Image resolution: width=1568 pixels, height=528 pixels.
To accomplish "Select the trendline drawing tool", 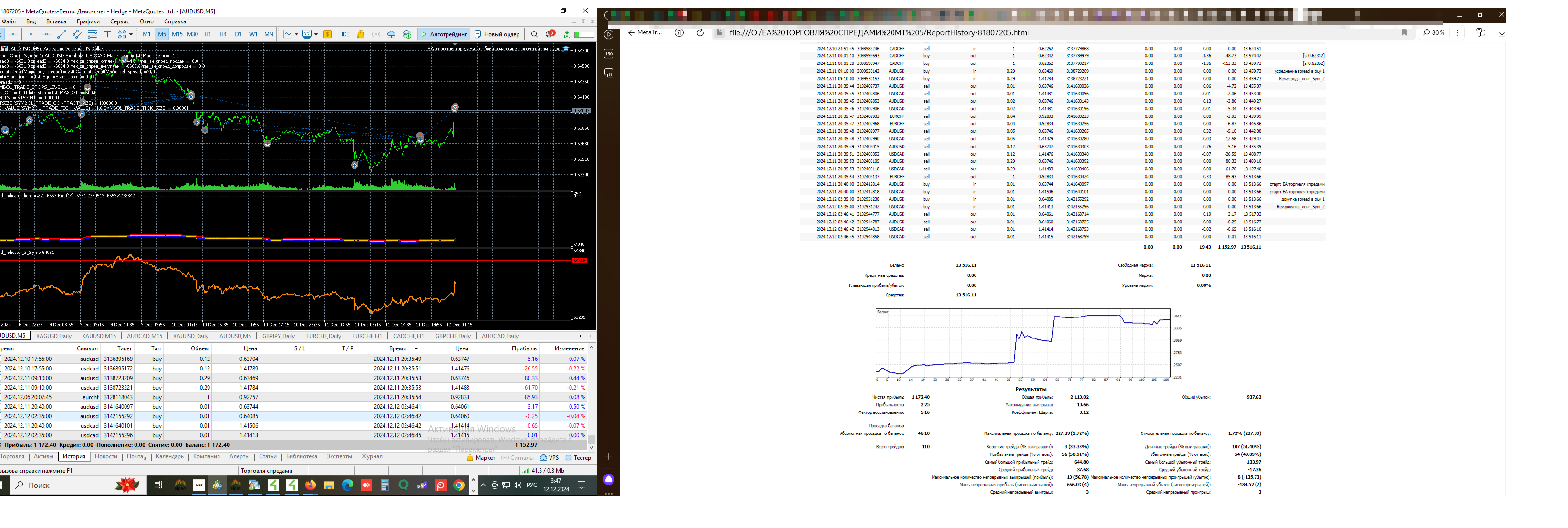I will (62, 34).
